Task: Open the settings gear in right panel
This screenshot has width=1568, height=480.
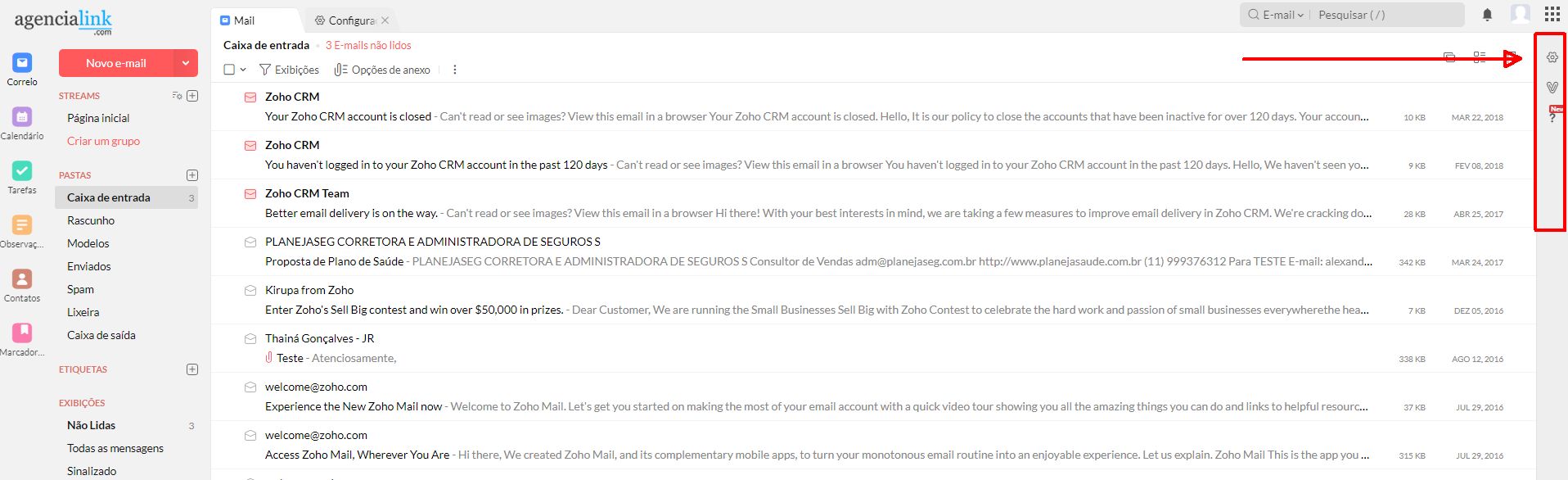Action: click(x=1552, y=57)
